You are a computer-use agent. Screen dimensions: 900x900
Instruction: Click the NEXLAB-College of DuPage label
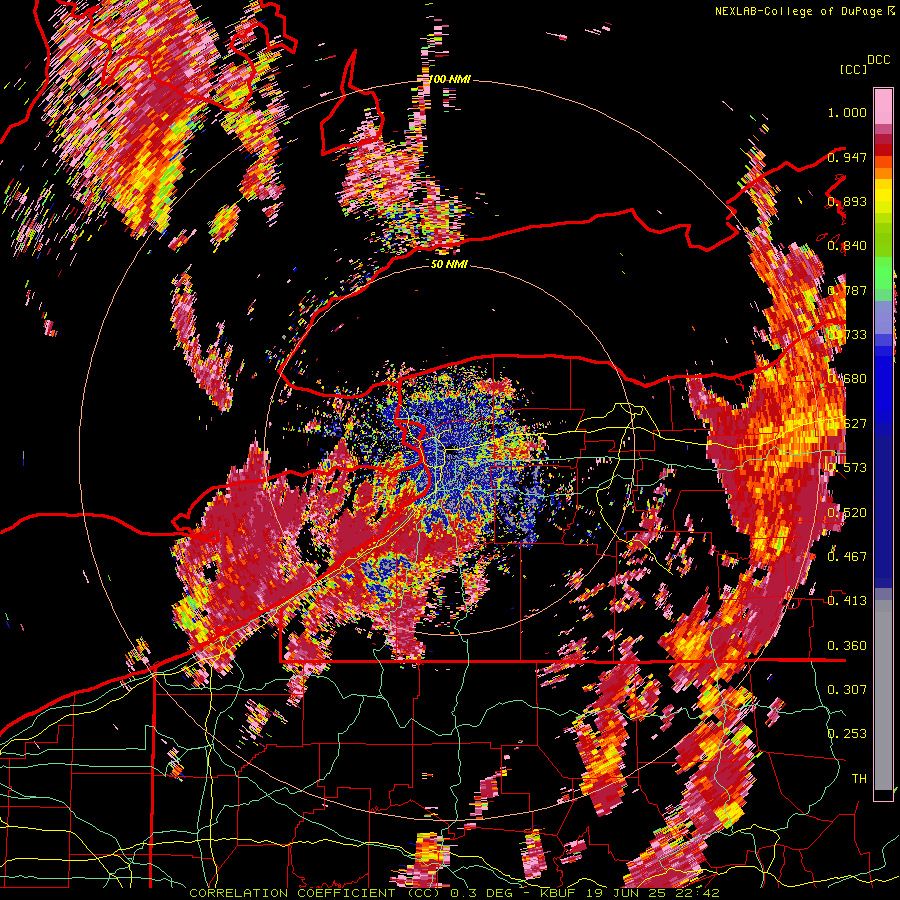point(799,11)
